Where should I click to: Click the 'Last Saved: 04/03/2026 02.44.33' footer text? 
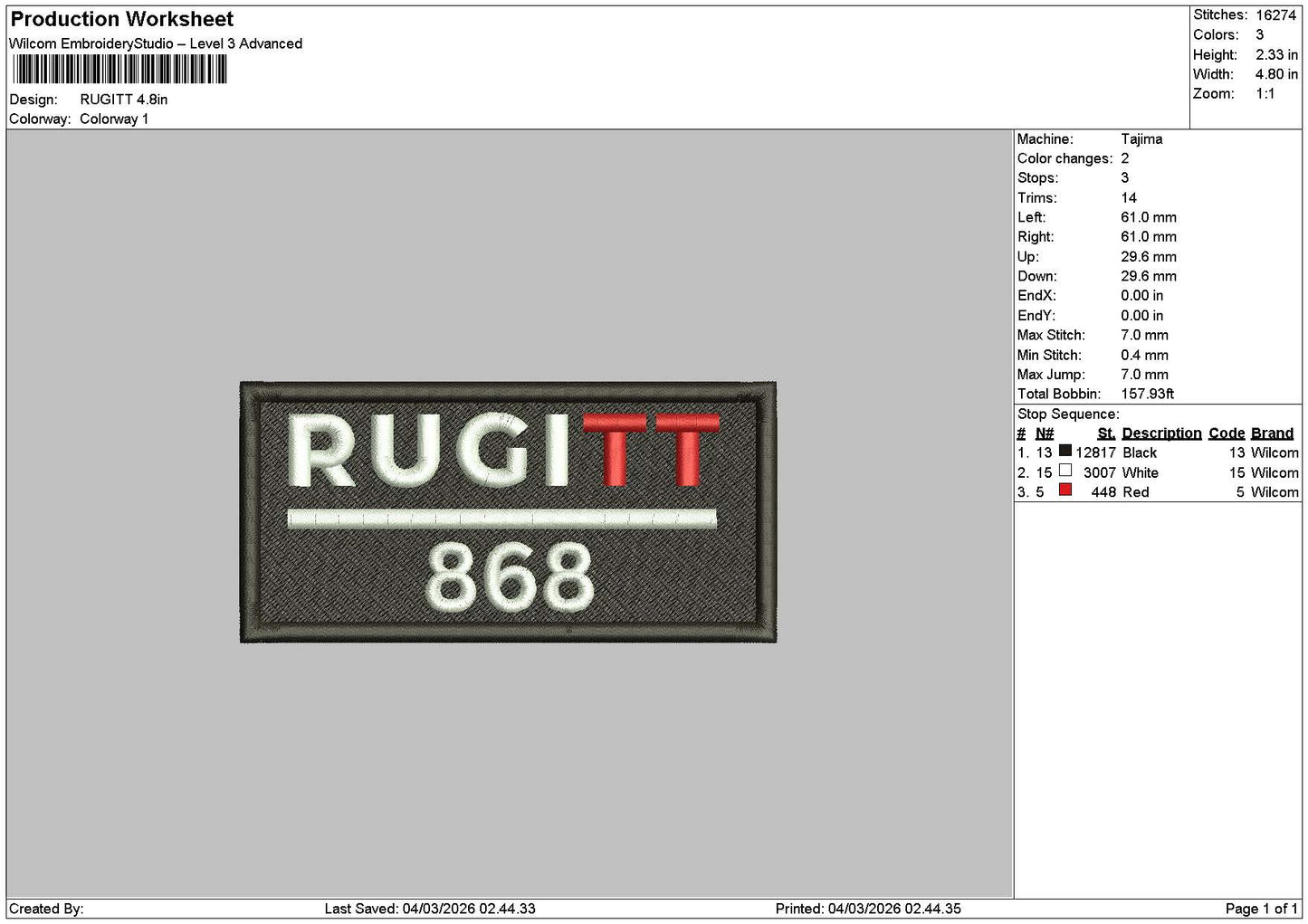(x=430, y=909)
